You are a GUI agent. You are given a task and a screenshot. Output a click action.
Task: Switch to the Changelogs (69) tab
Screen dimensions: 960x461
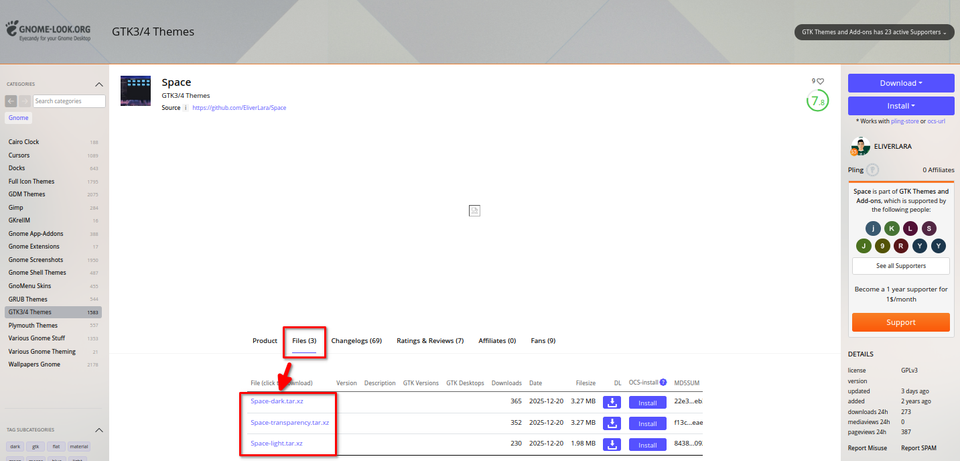point(356,341)
